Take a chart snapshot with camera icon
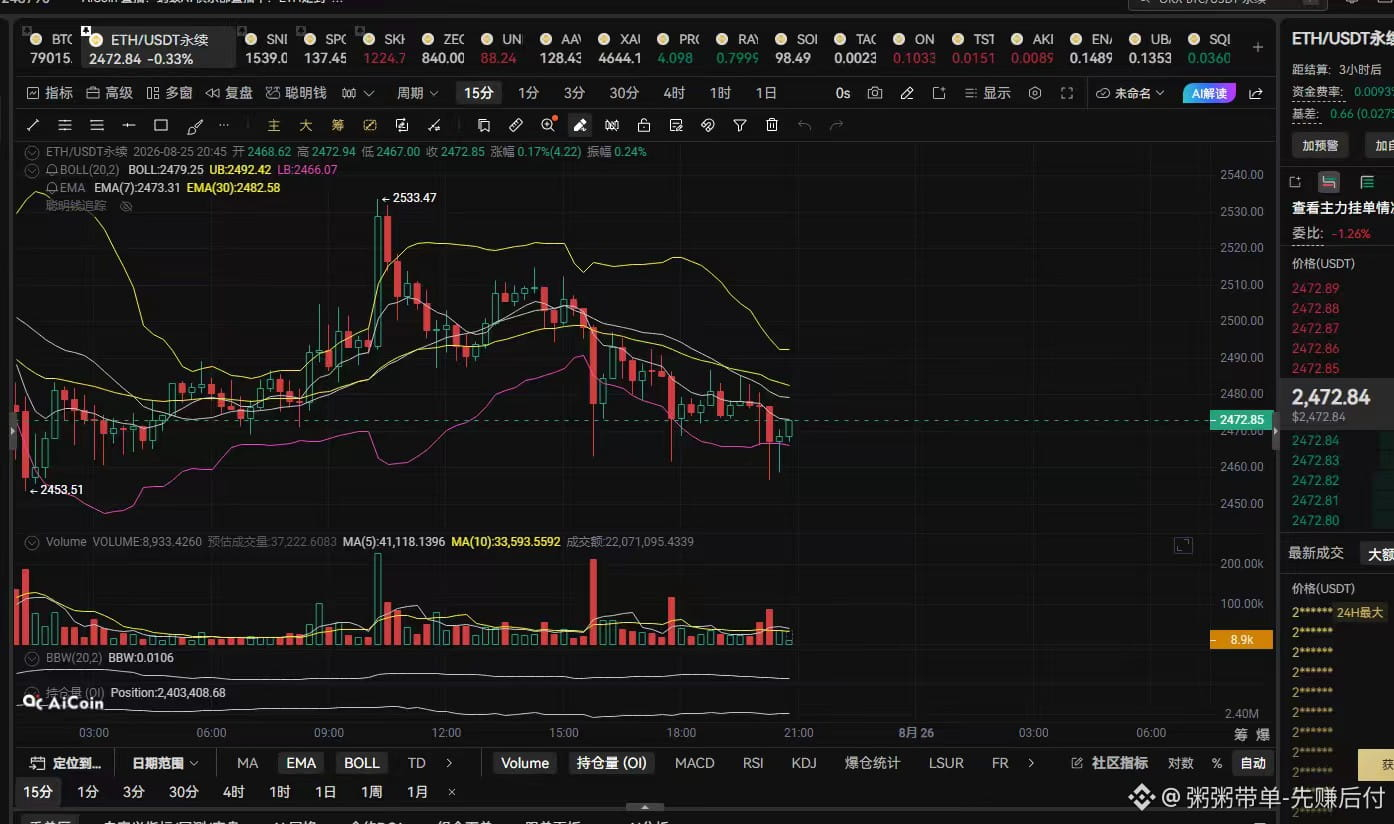 [875, 93]
